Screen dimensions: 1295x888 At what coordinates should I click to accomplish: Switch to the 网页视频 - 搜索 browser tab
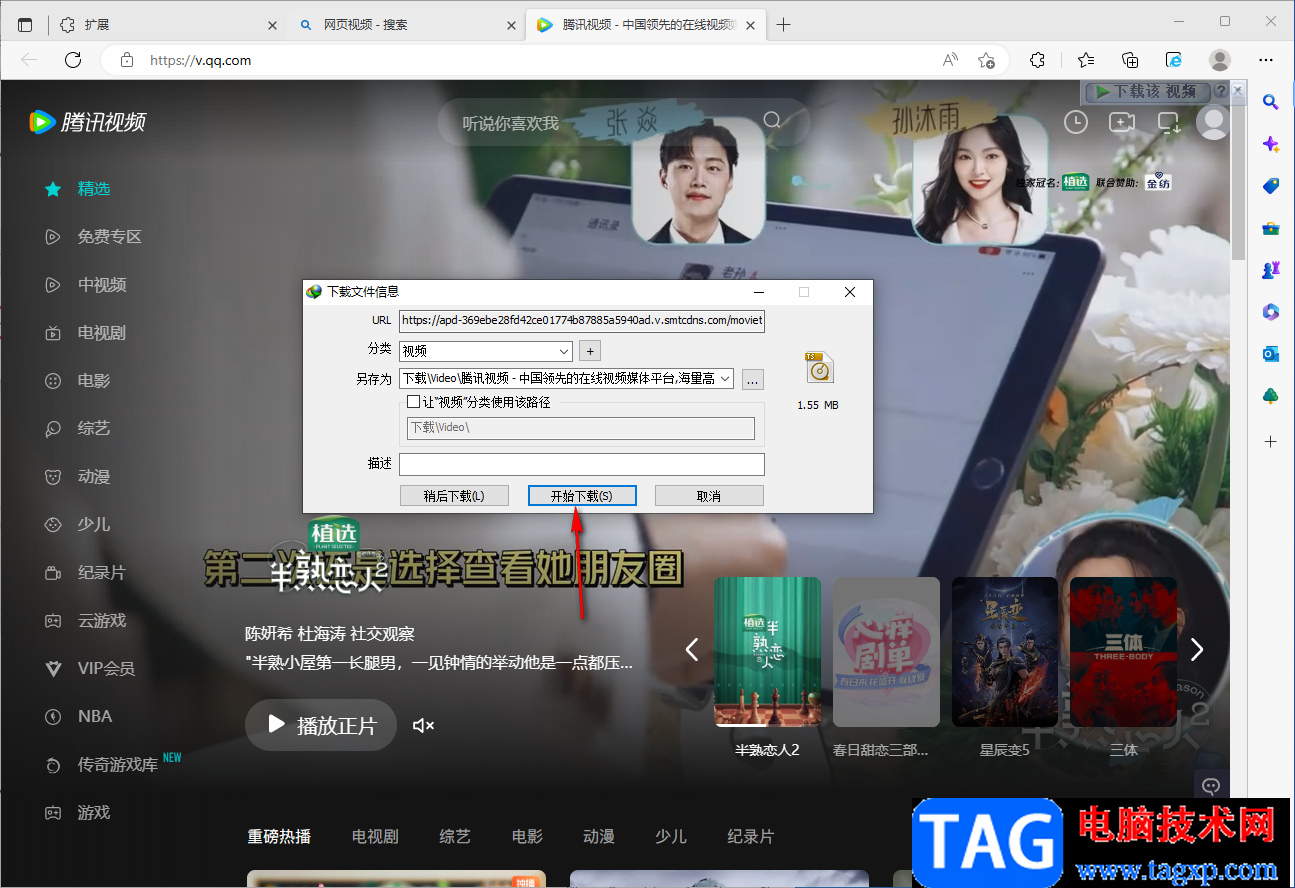click(x=407, y=25)
